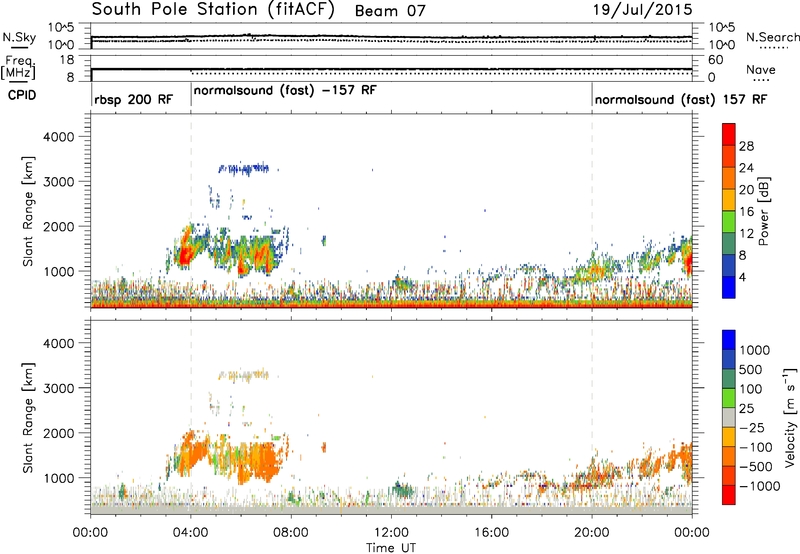Select the Freq. [MHz] axis label

[x=18, y=68]
